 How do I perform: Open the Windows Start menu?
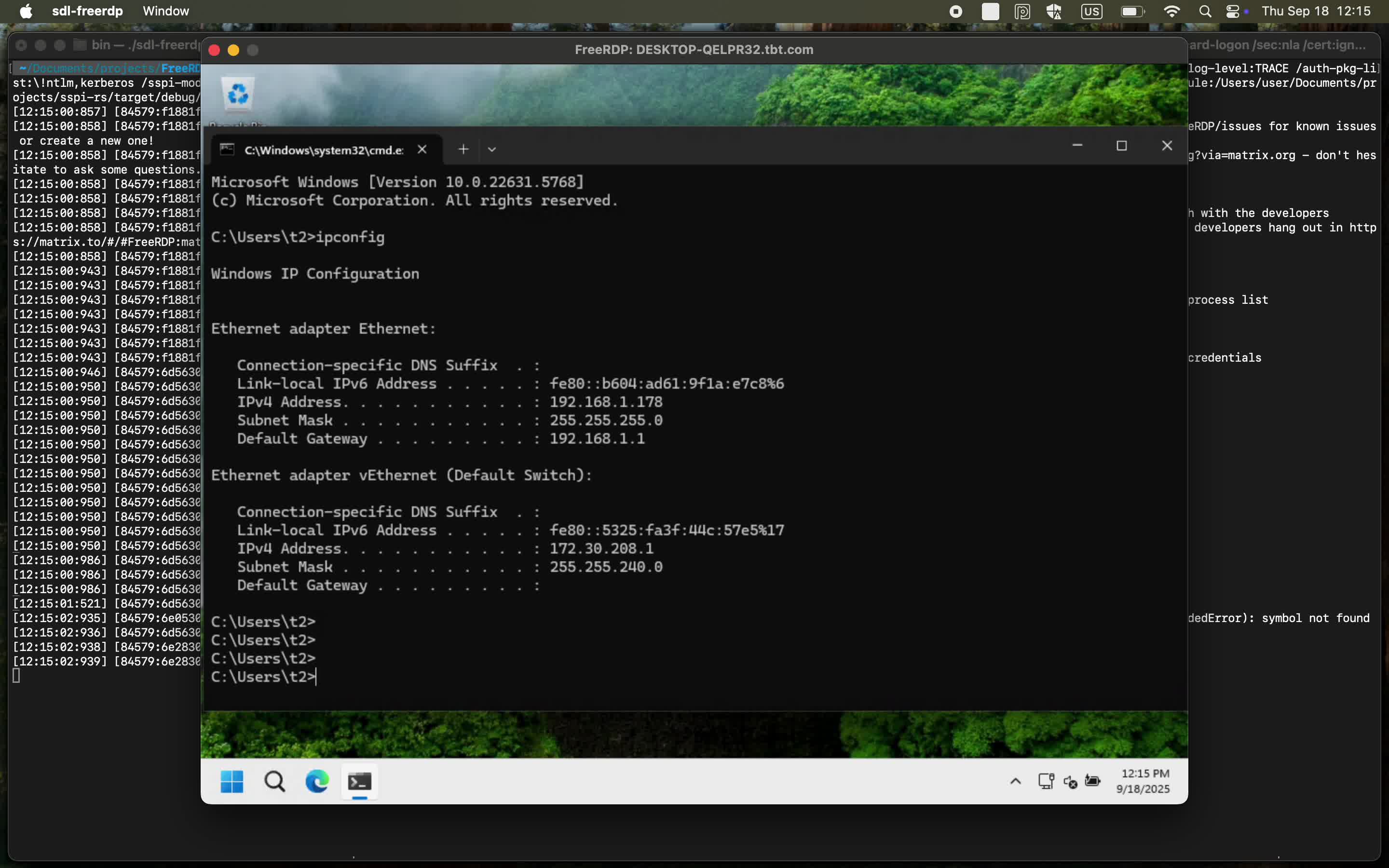pyautogui.click(x=231, y=781)
